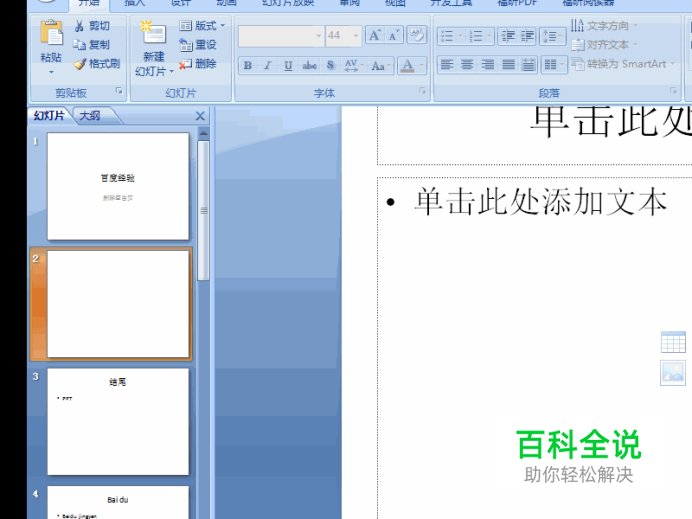Screen dimensions: 692x519
Task: Click the title placeholder 单击此处
Action: (610, 121)
